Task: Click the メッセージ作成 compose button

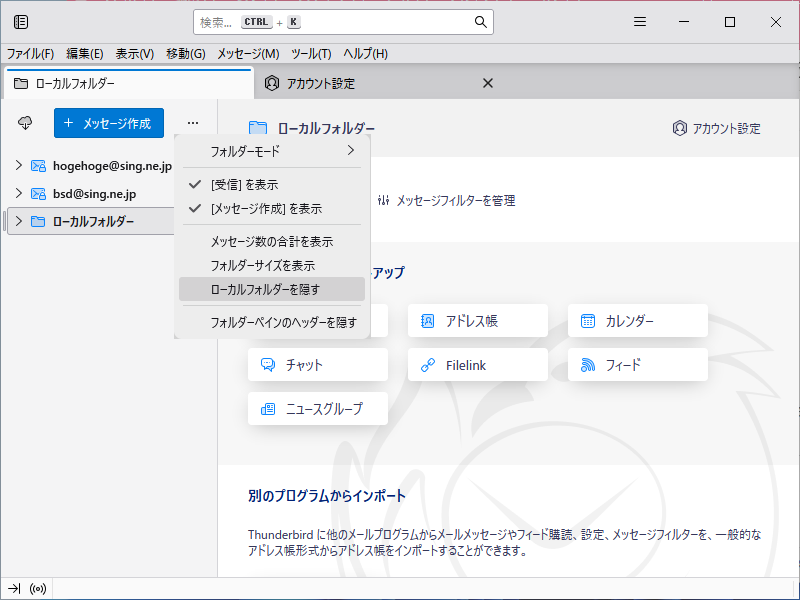Action: (x=109, y=123)
